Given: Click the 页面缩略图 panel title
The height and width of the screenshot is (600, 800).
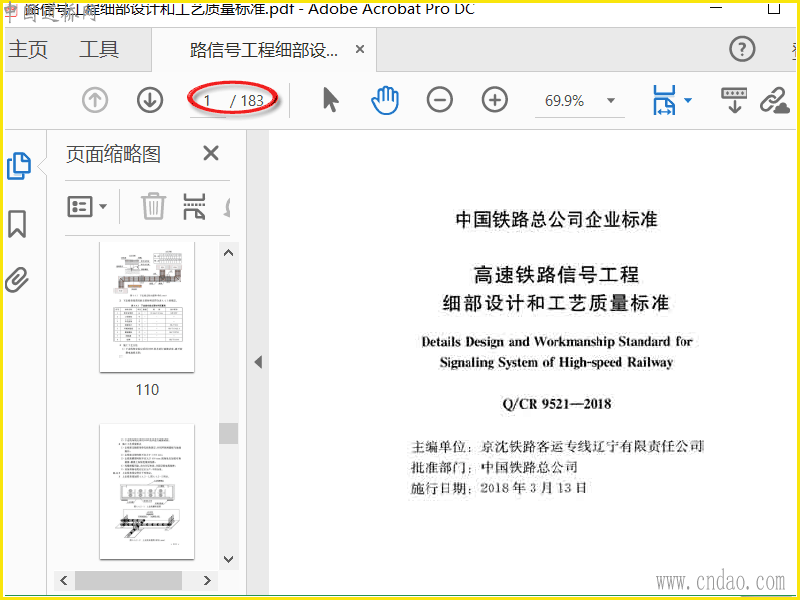Looking at the screenshot, I should point(113,154).
